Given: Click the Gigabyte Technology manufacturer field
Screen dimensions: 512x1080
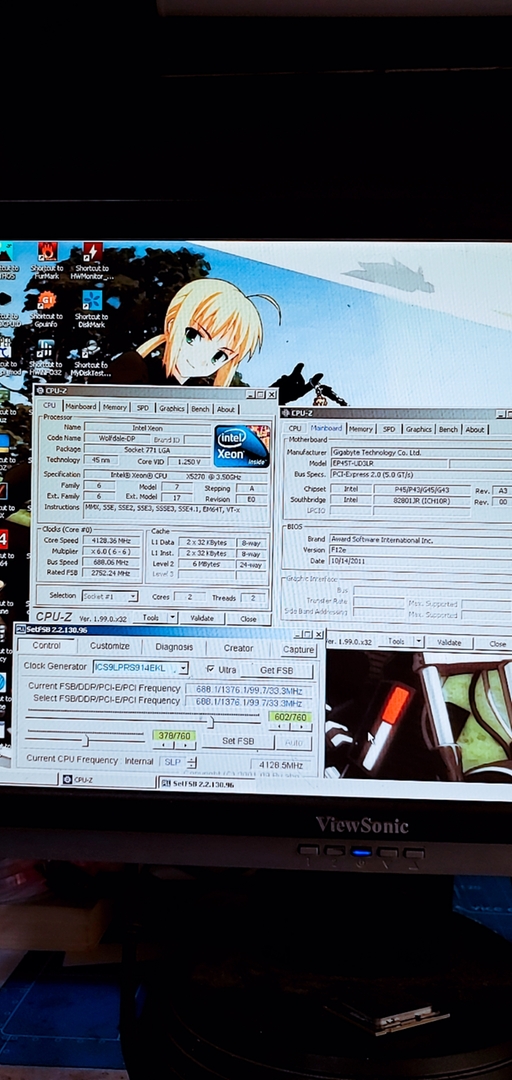Looking at the screenshot, I should (x=419, y=453).
